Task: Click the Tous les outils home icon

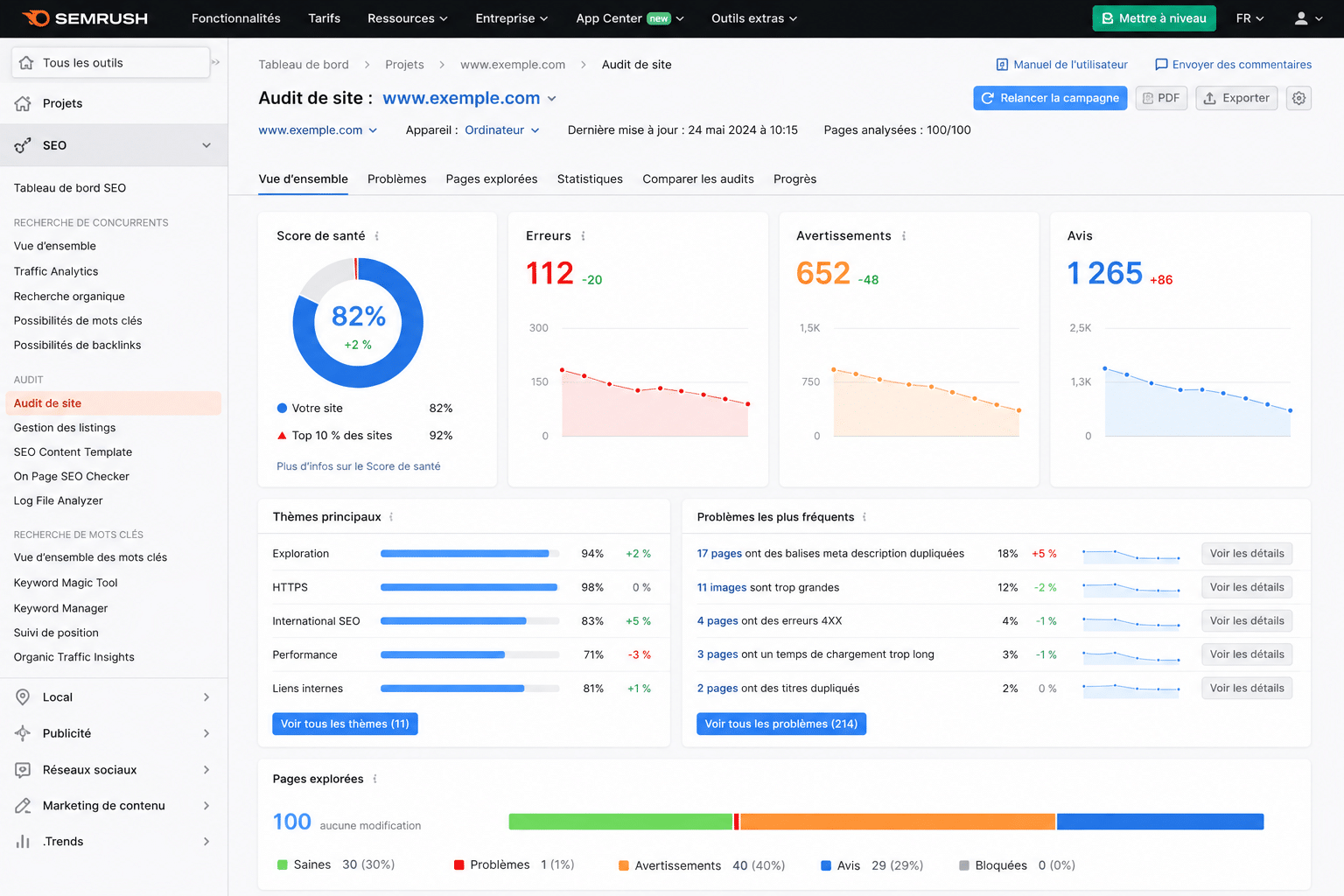Action: [x=26, y=63]
